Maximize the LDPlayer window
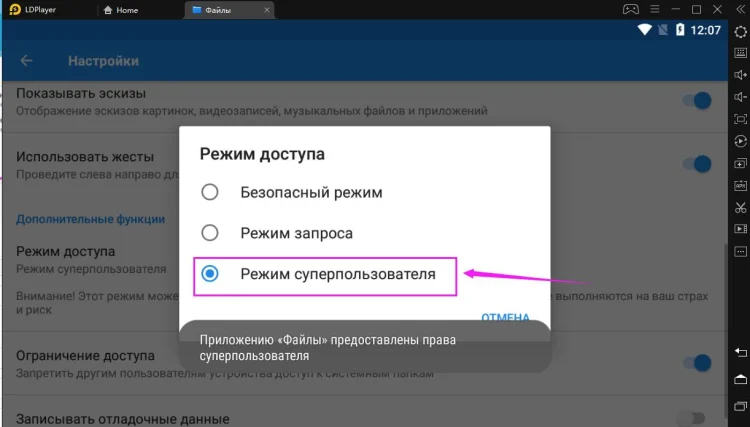 (x=696, y=10)
